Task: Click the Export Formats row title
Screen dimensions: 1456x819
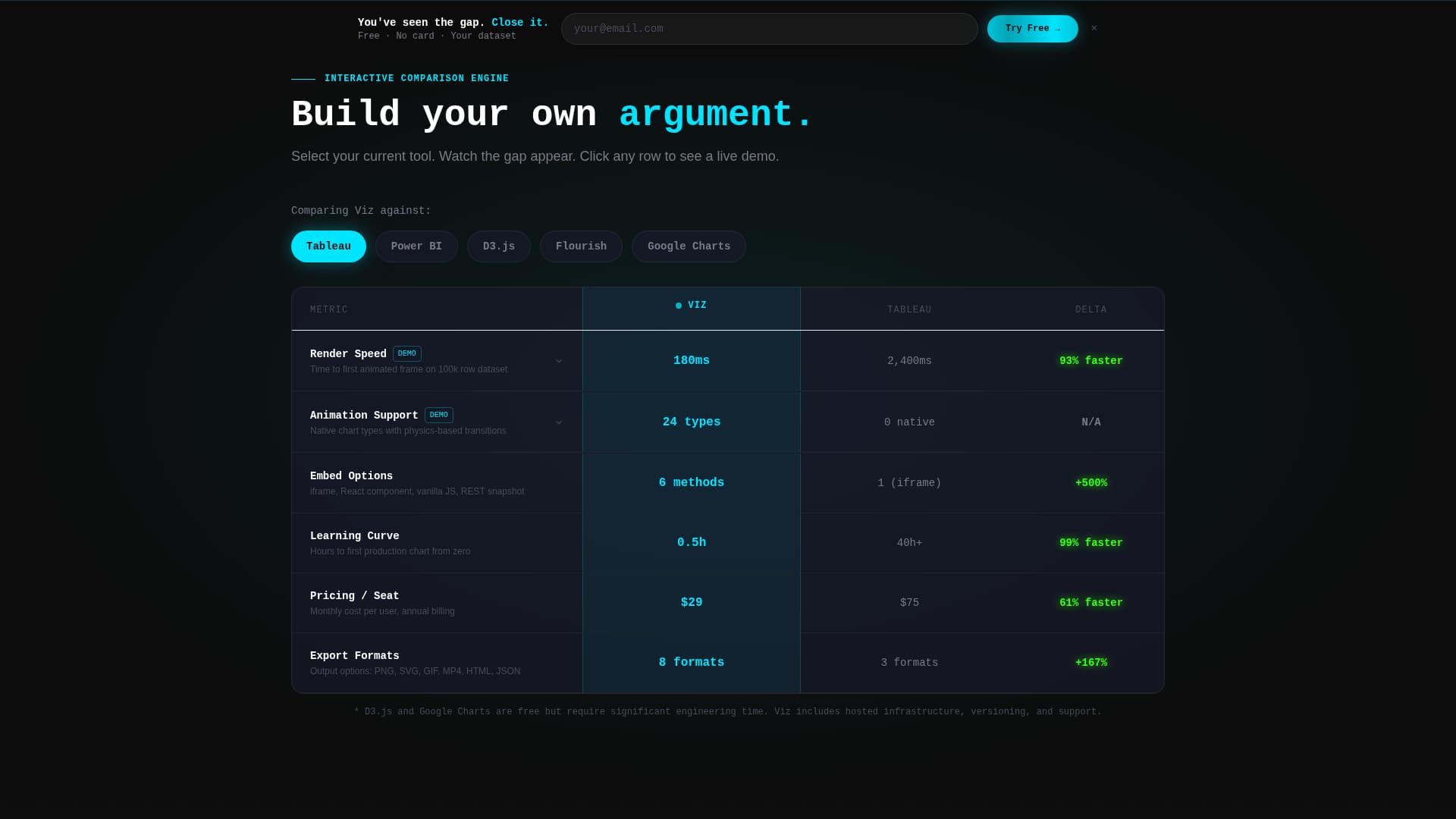Action: 354,656
